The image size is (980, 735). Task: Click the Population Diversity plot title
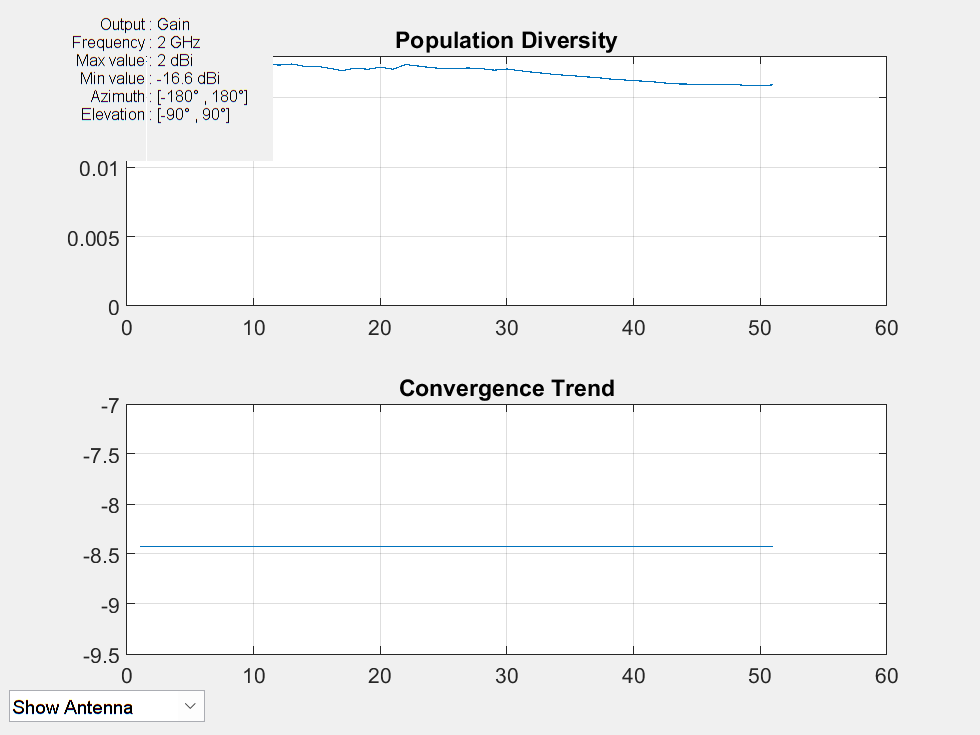tap(506, 41)
